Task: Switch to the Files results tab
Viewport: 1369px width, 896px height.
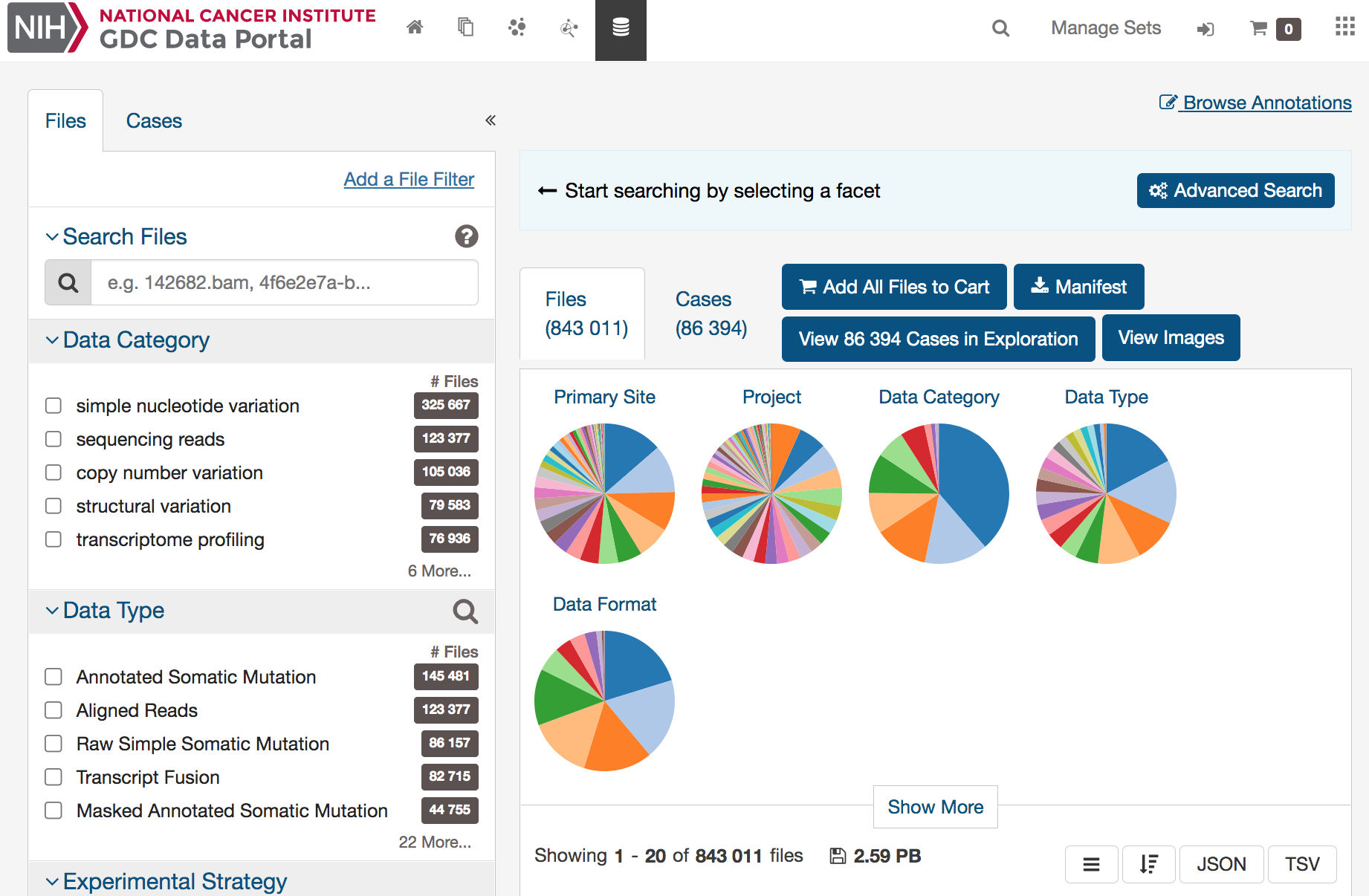Action: [x=582, y=313]
